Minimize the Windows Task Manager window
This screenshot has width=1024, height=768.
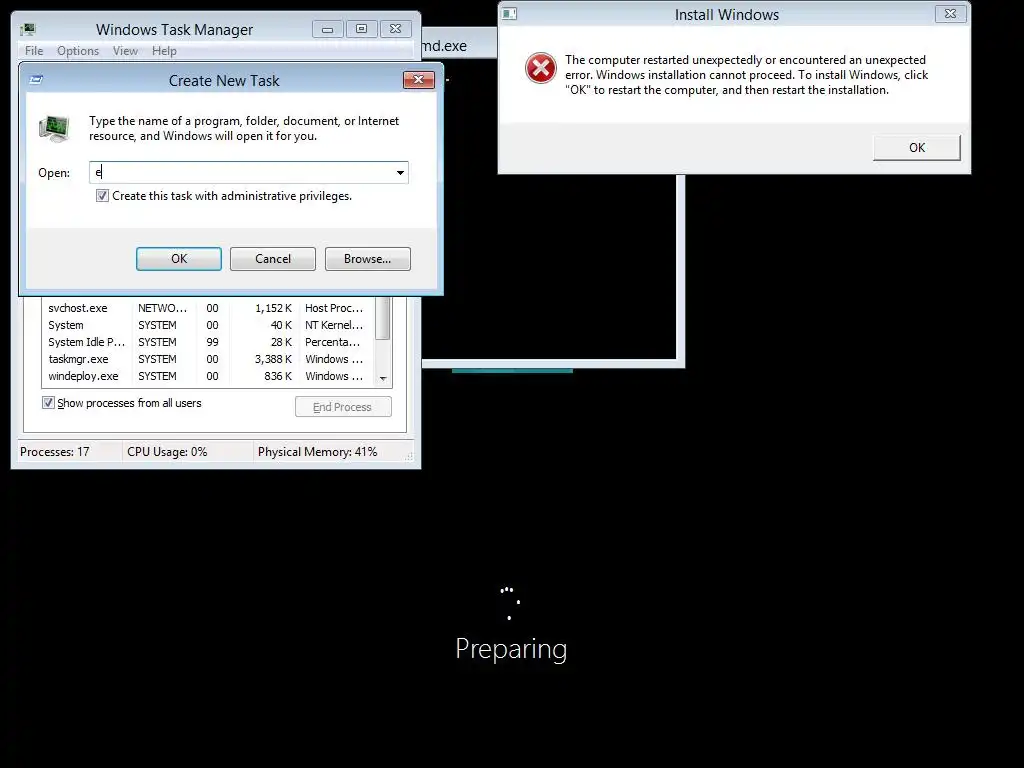[x=328, y=29]
